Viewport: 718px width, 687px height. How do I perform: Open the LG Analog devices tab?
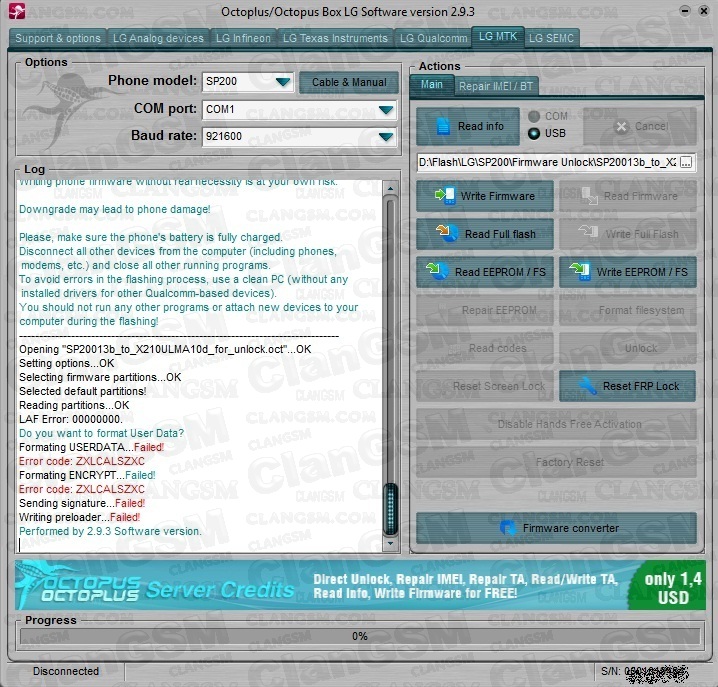click(x=158, y=38)
